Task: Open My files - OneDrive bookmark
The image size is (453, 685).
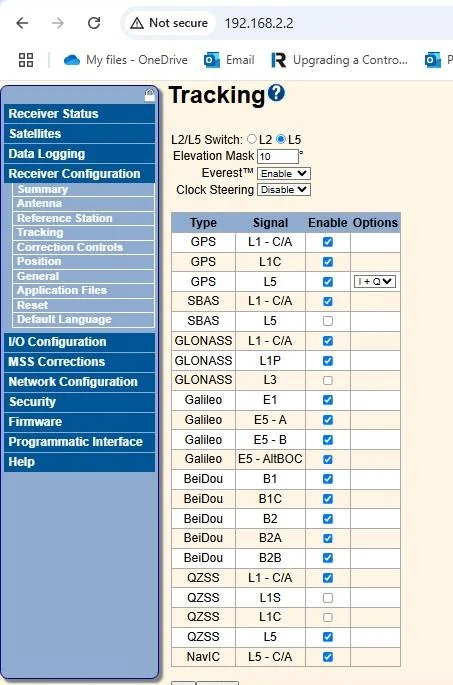Action: coord(126,60)
